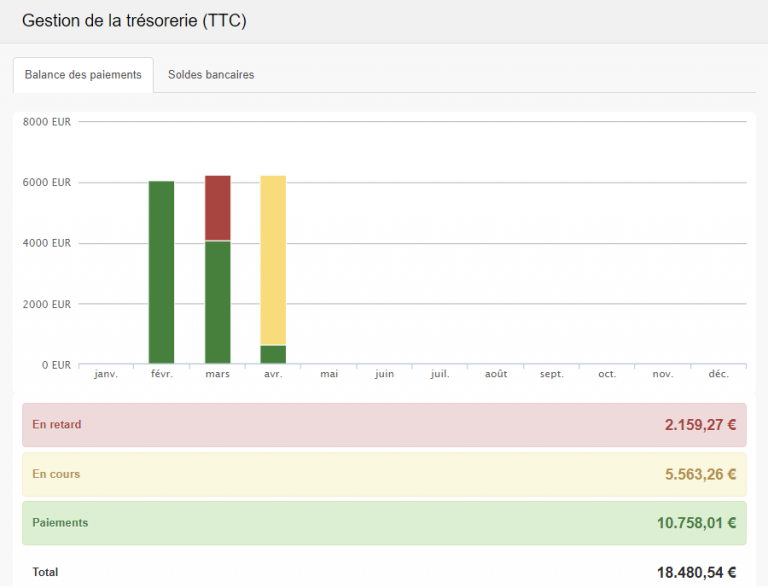Open the En retard summary row

[384, 425]
